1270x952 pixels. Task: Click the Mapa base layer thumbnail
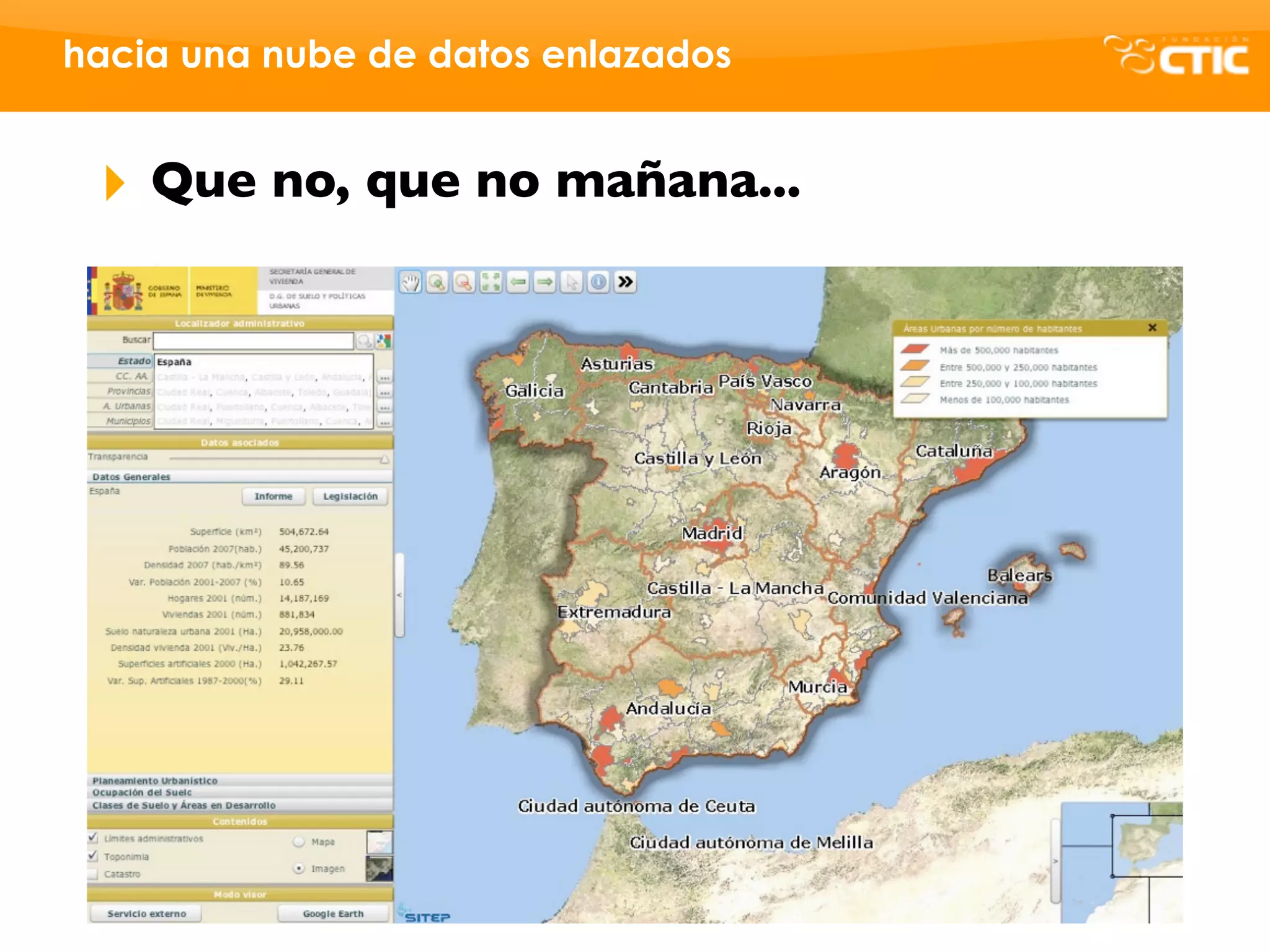[x=379, y=842]
